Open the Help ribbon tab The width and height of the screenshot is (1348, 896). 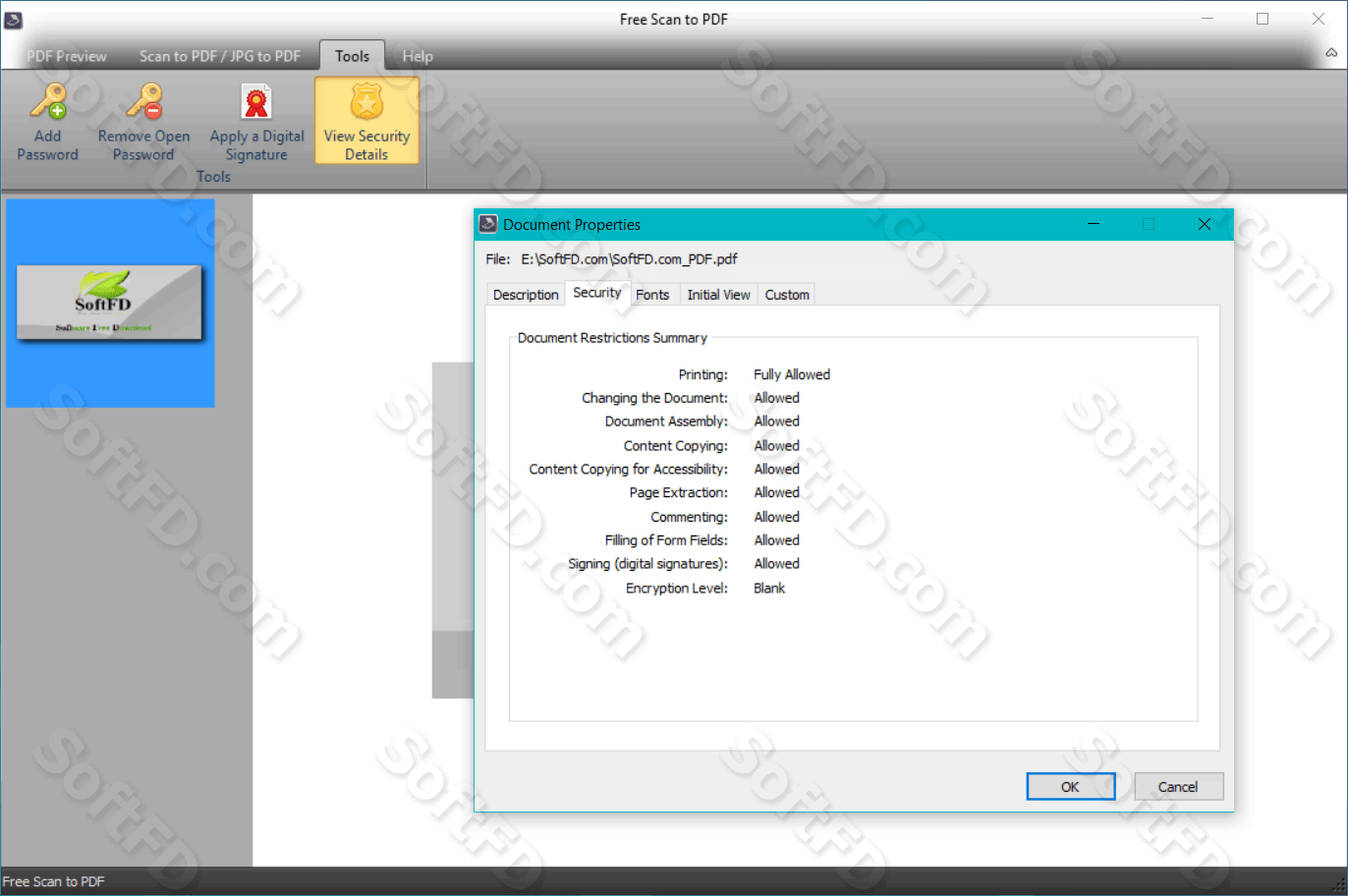(x=418, y=56)
